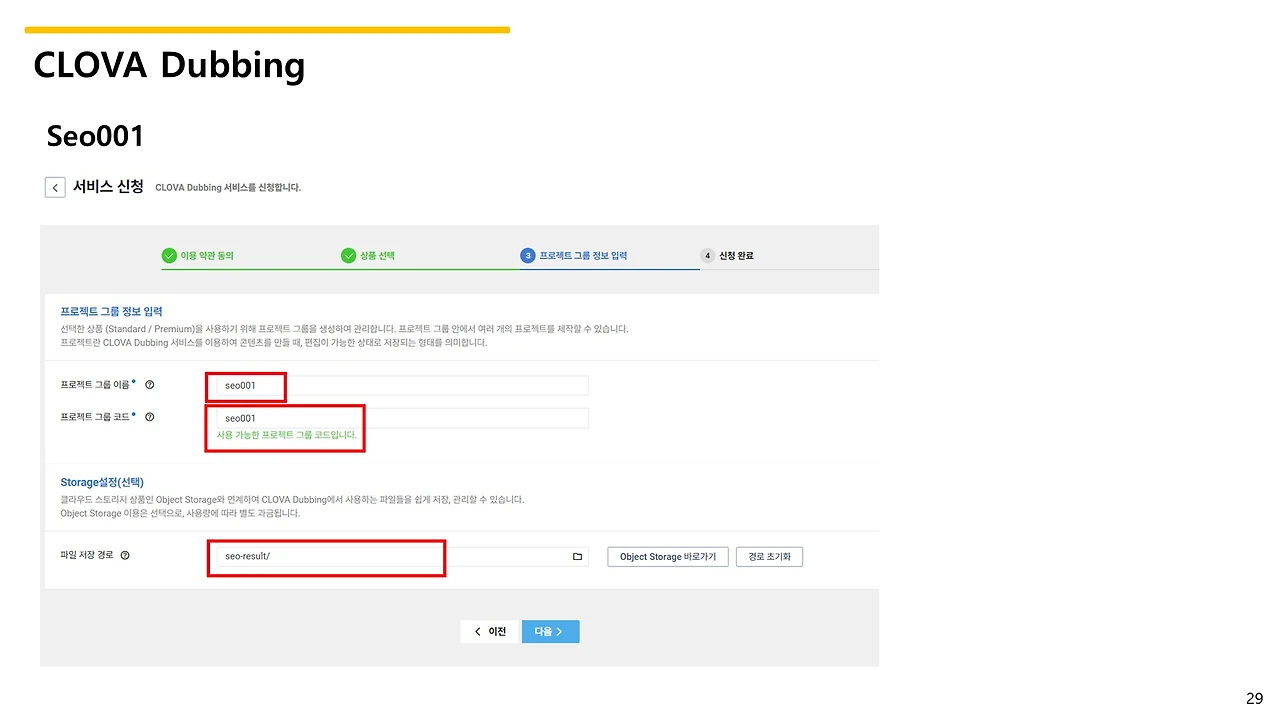Open help icon next to 파일 저장 경로
1280x720 pixels.
click(x=125, y=556)
